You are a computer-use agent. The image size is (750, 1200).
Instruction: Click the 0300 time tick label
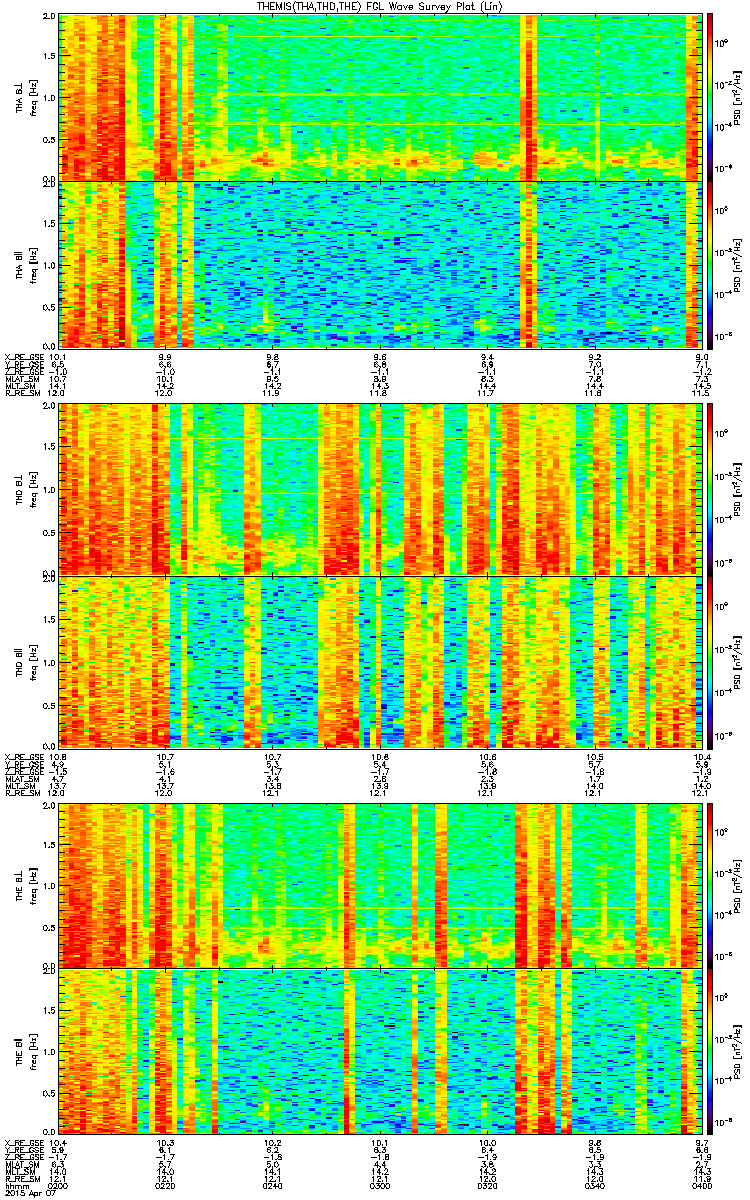pos(381,1185)
